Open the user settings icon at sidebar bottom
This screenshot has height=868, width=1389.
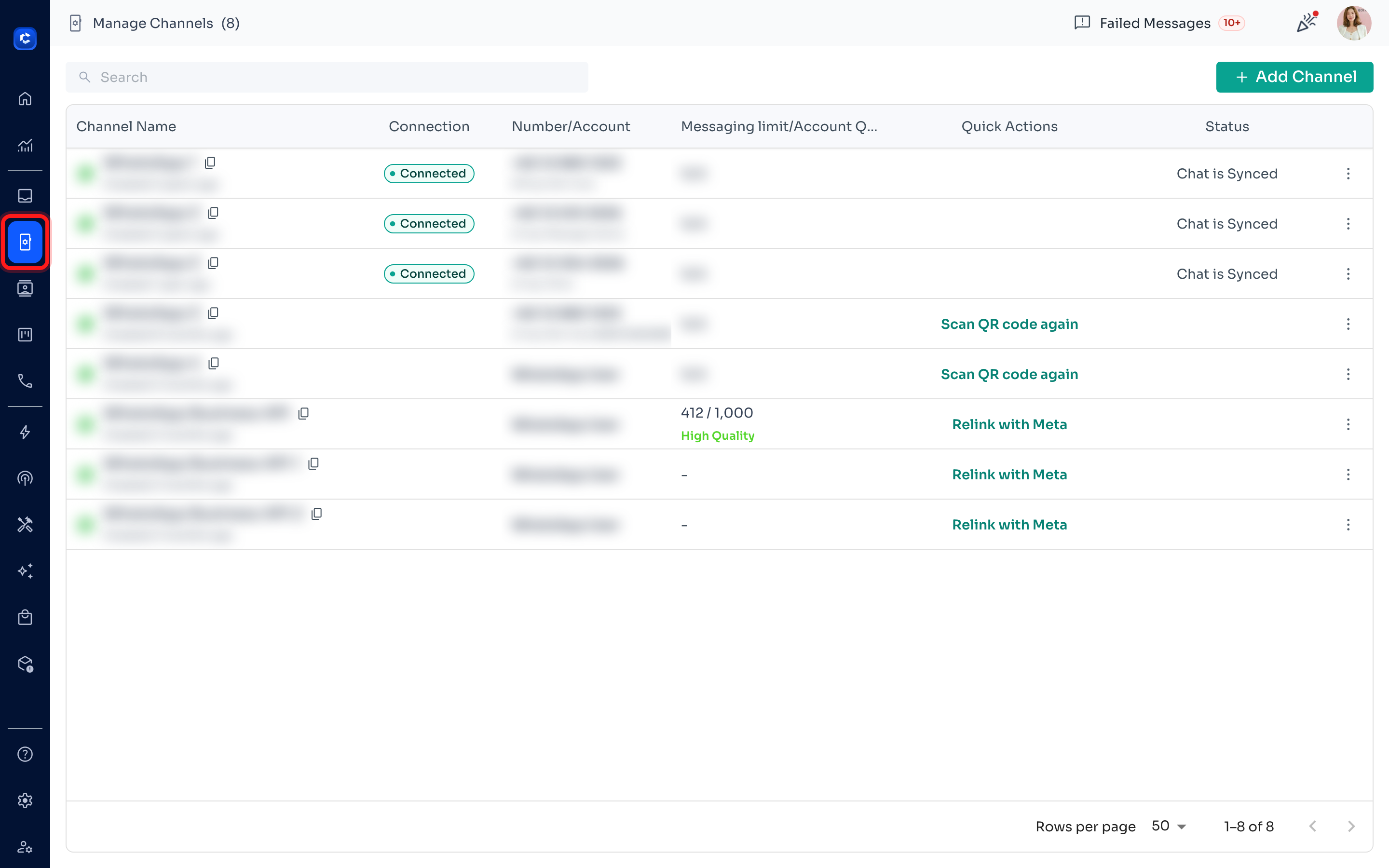pos(25,847)
